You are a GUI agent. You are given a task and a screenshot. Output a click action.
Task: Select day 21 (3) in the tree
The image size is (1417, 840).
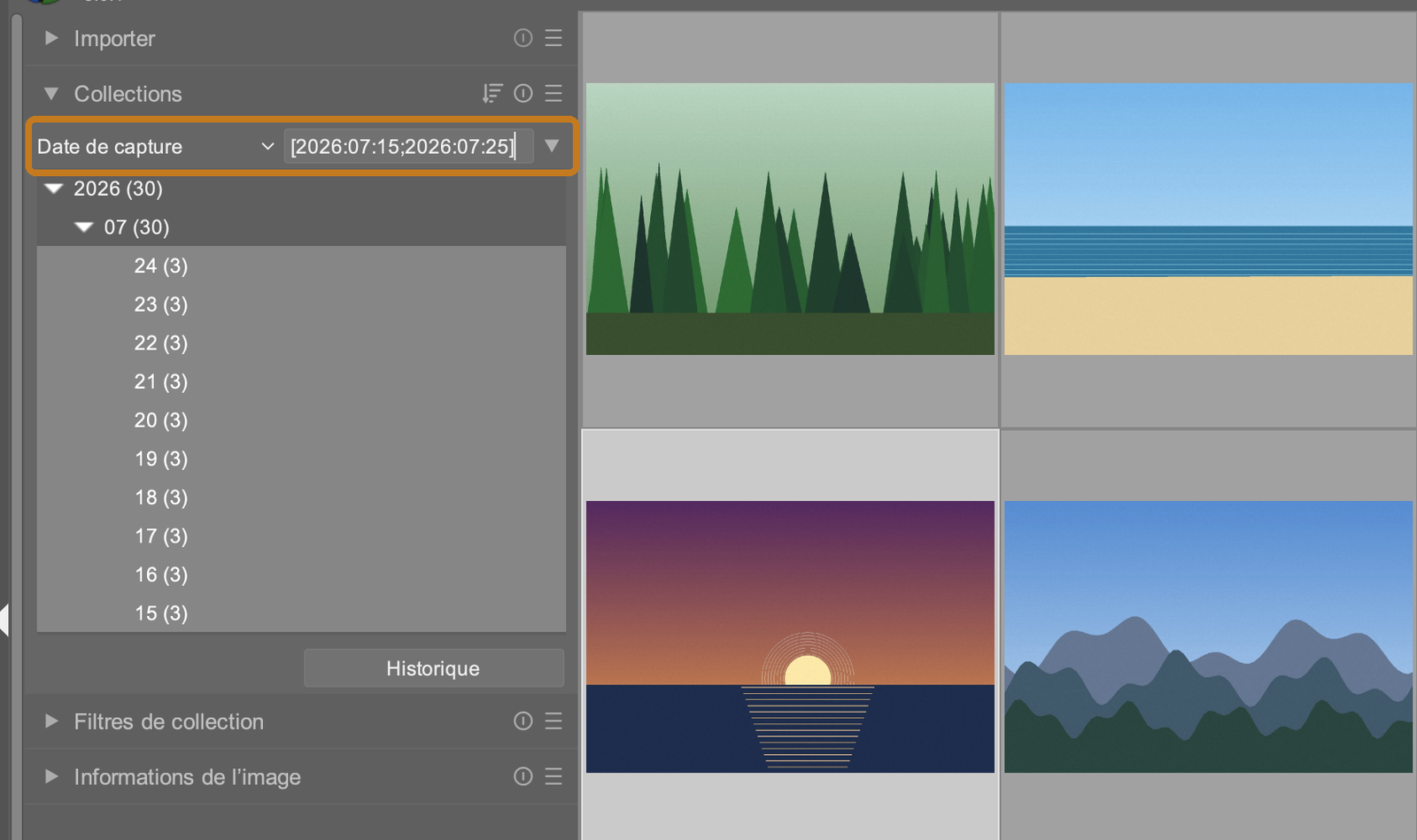(x=301, y=381)
